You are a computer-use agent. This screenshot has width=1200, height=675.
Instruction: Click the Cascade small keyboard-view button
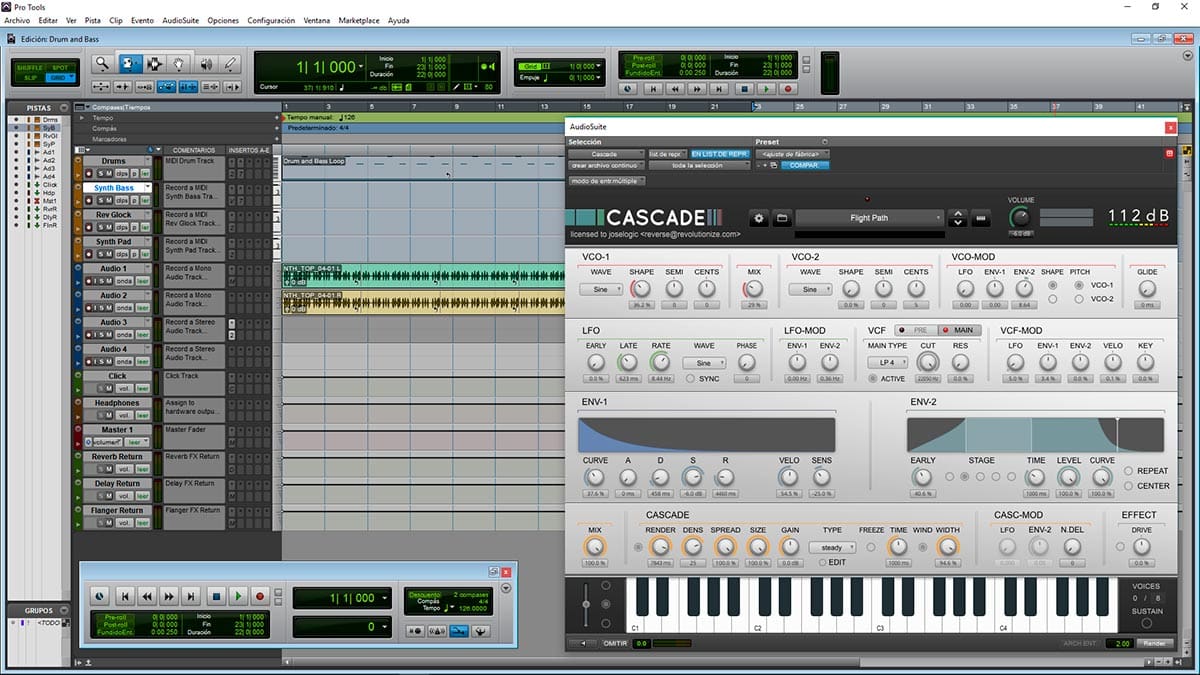click(981, 218)
